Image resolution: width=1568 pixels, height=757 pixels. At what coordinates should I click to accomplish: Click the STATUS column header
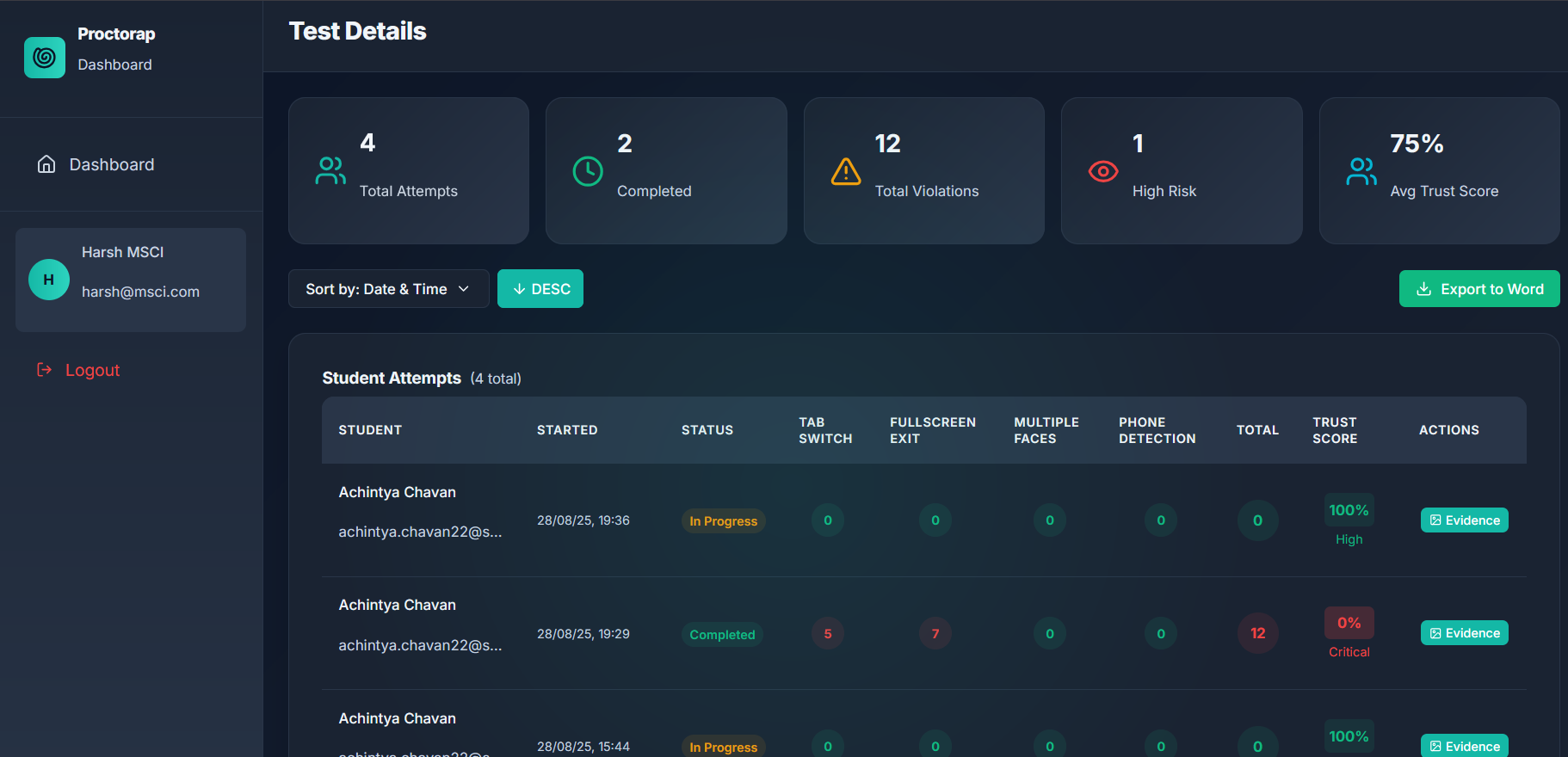click(707, 430)
